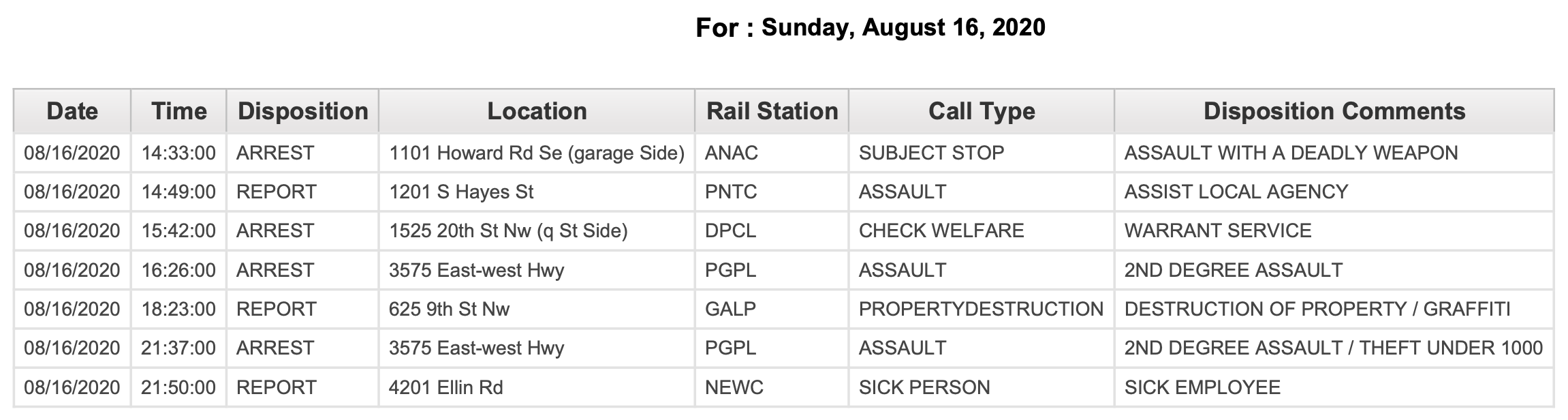Image resolution: width=1568 pixels, height=420 pixels.
Task: Select the 4201 Ellin Rd location cell
Action: pyautogui.click(x=537, y=387)
